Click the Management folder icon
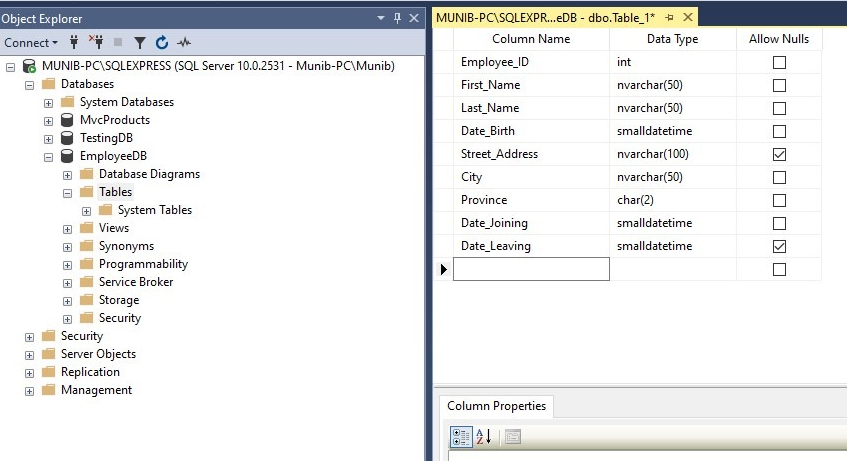Image resolution: width=847 pixels, height=461 pixels. tap(49, 390)
